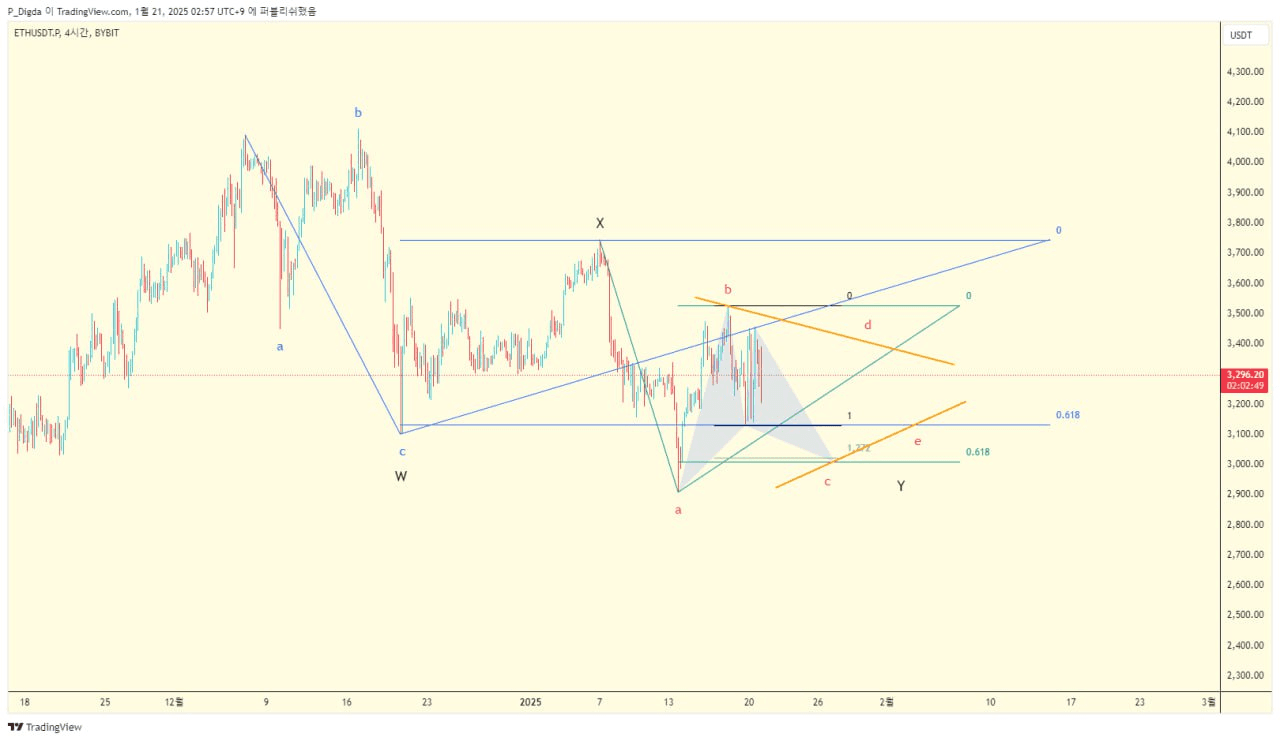Click the blue 0.618 Fibonacci level label

1067,415
